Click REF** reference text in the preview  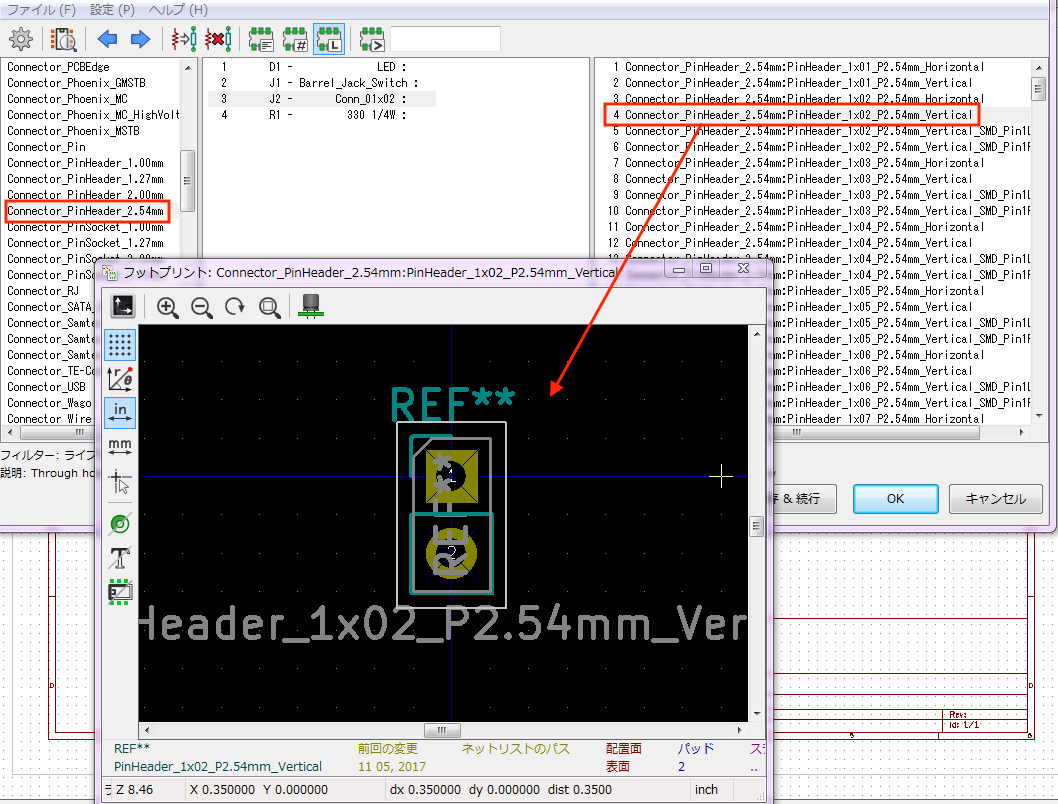453,404
